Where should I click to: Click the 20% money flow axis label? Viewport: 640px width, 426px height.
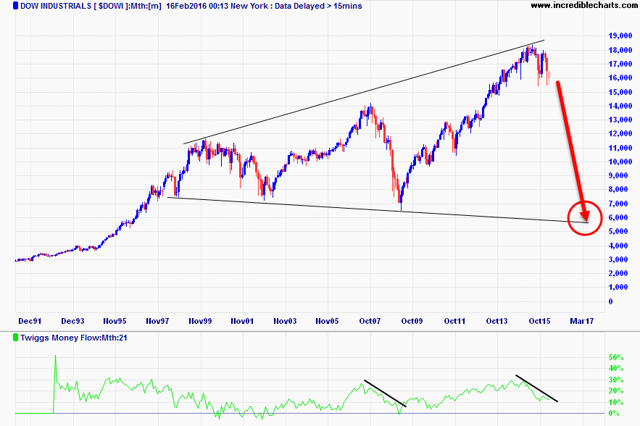click(616, 391)
